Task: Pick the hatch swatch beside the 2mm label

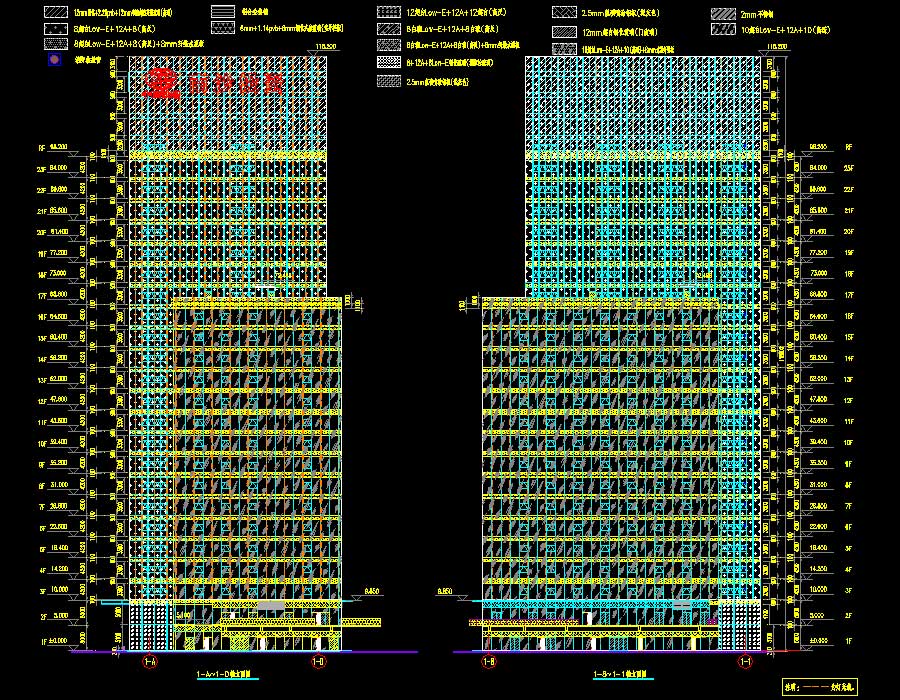Action: coord(723,14)
